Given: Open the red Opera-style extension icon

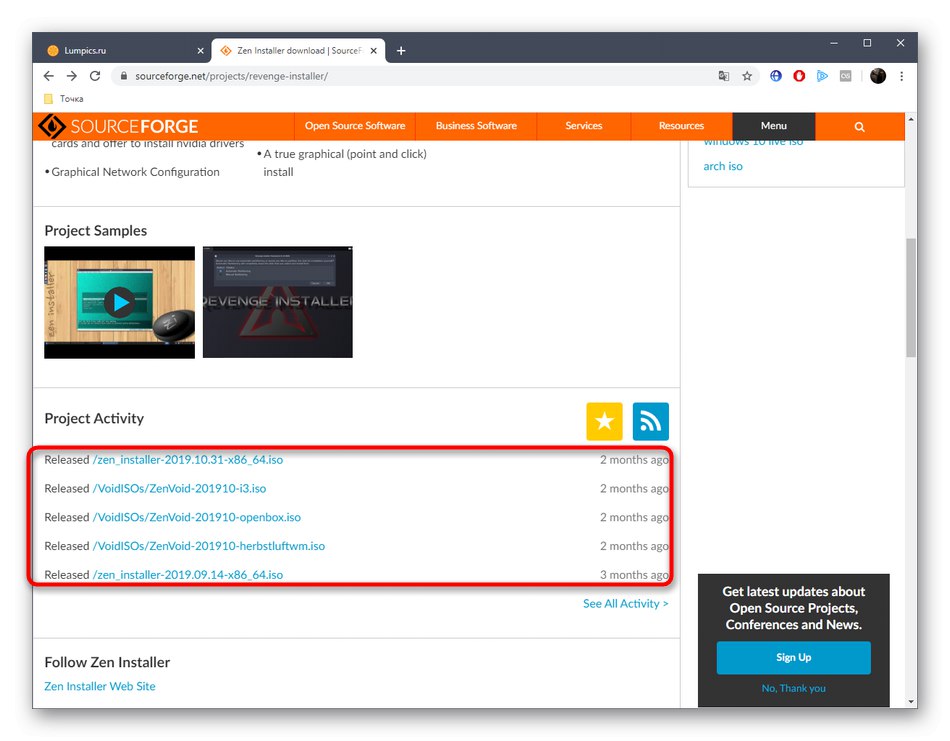Looking at the screenshot, I should 799,76.
